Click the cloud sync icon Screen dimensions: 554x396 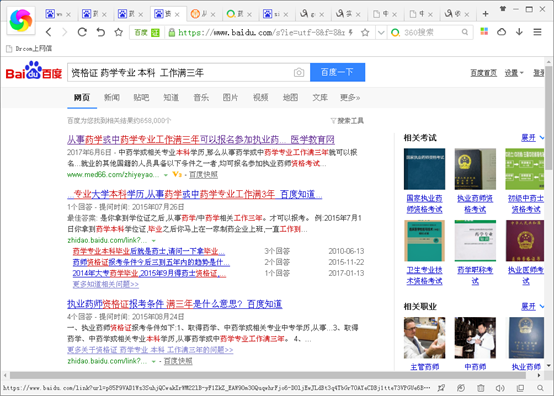pyautogui.click(x=501, y=32)
